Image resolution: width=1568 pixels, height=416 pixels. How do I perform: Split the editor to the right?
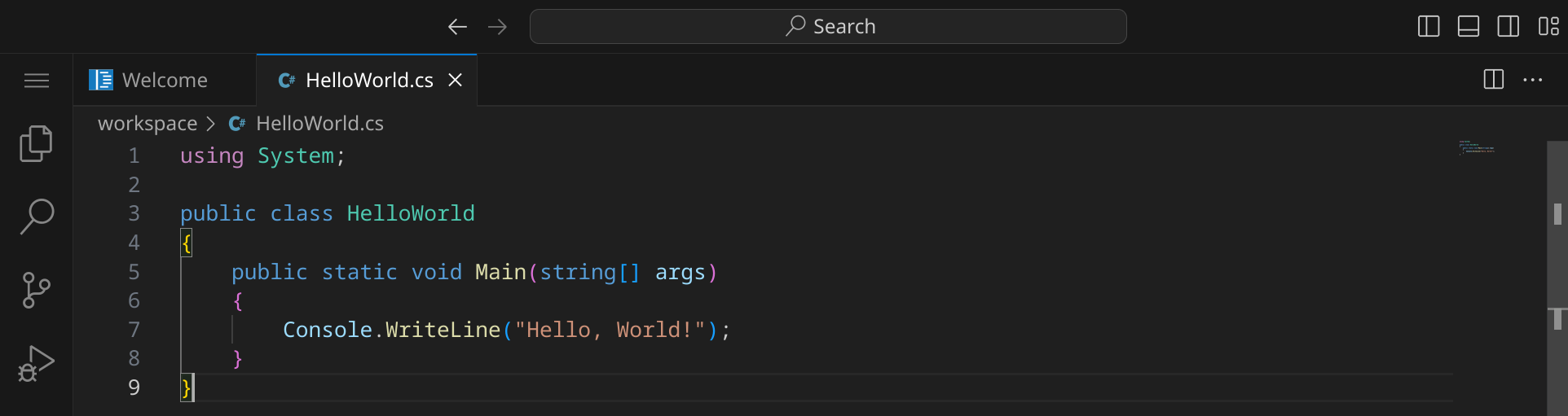click(1493, 80)
